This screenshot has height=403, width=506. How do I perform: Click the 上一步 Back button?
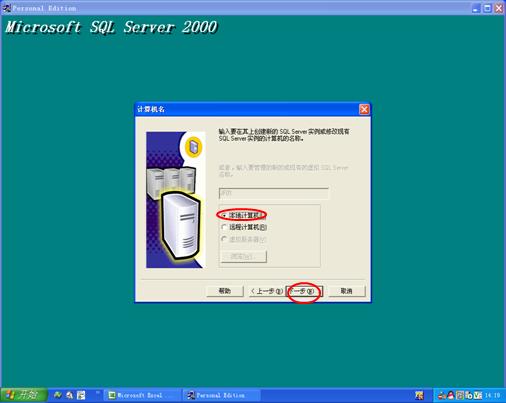[x=267, y=291]
